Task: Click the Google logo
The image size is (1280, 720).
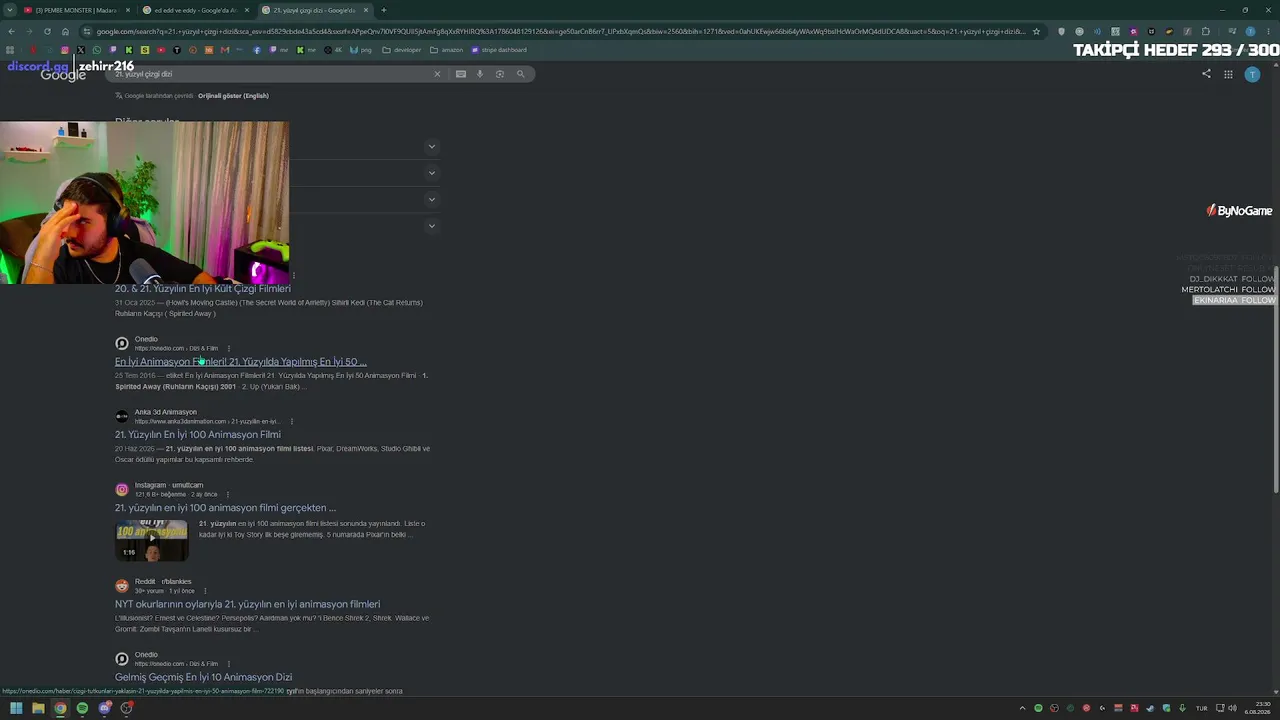Action: pos(63,74)
